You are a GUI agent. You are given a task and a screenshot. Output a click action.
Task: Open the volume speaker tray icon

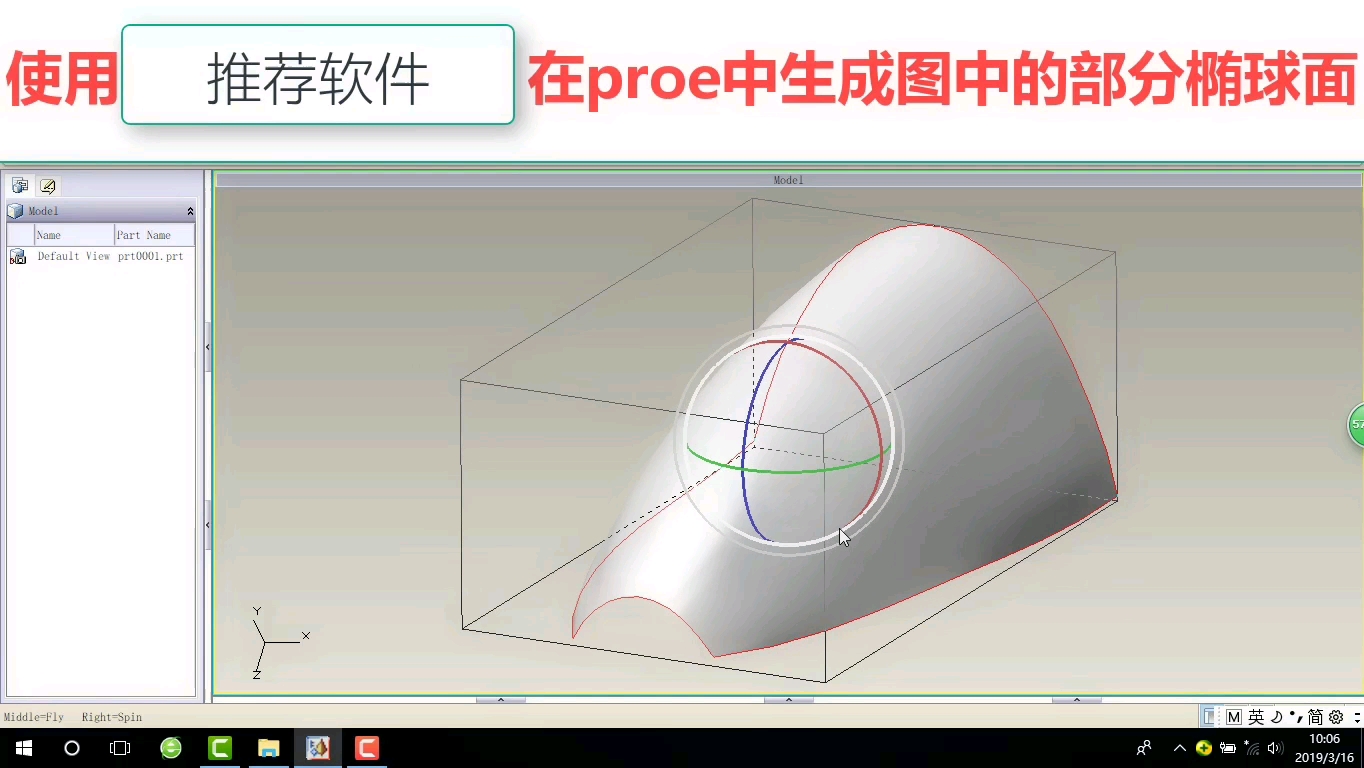[x=1275, y=748]
